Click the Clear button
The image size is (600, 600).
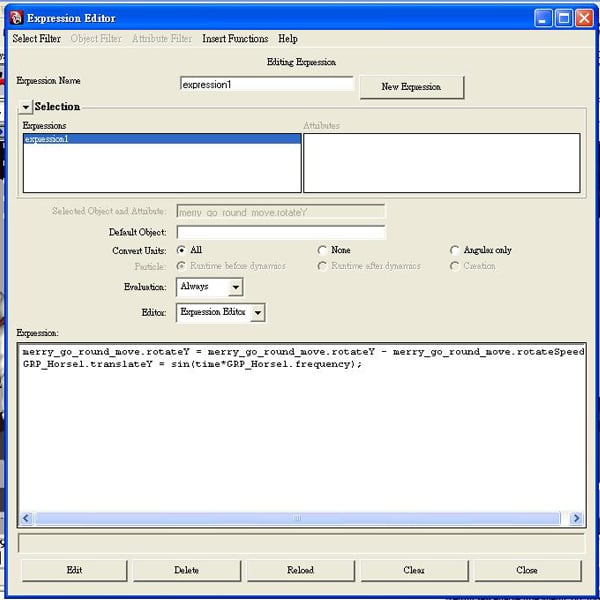click(414, 570)
